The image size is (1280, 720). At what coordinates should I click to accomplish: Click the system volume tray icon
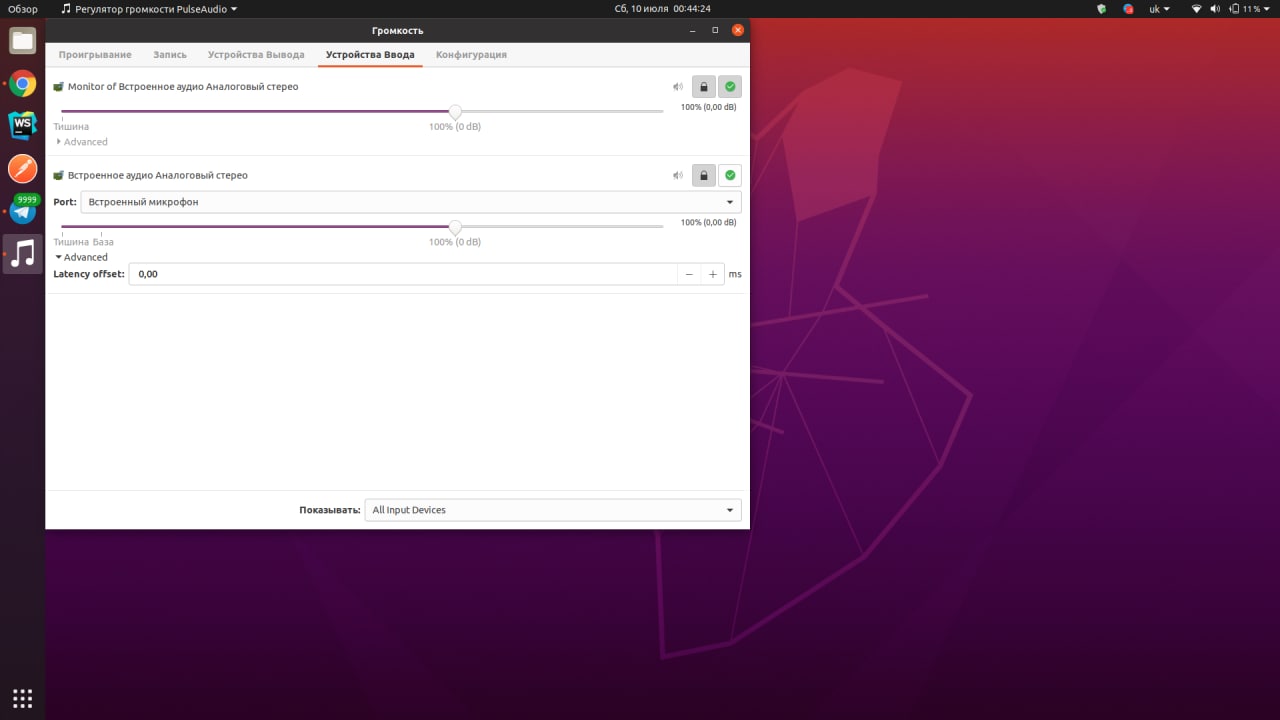click(x=1215, y=8)
